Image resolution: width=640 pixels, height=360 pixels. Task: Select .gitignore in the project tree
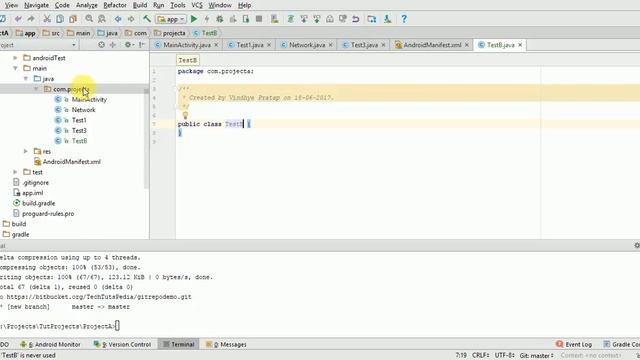36,182
